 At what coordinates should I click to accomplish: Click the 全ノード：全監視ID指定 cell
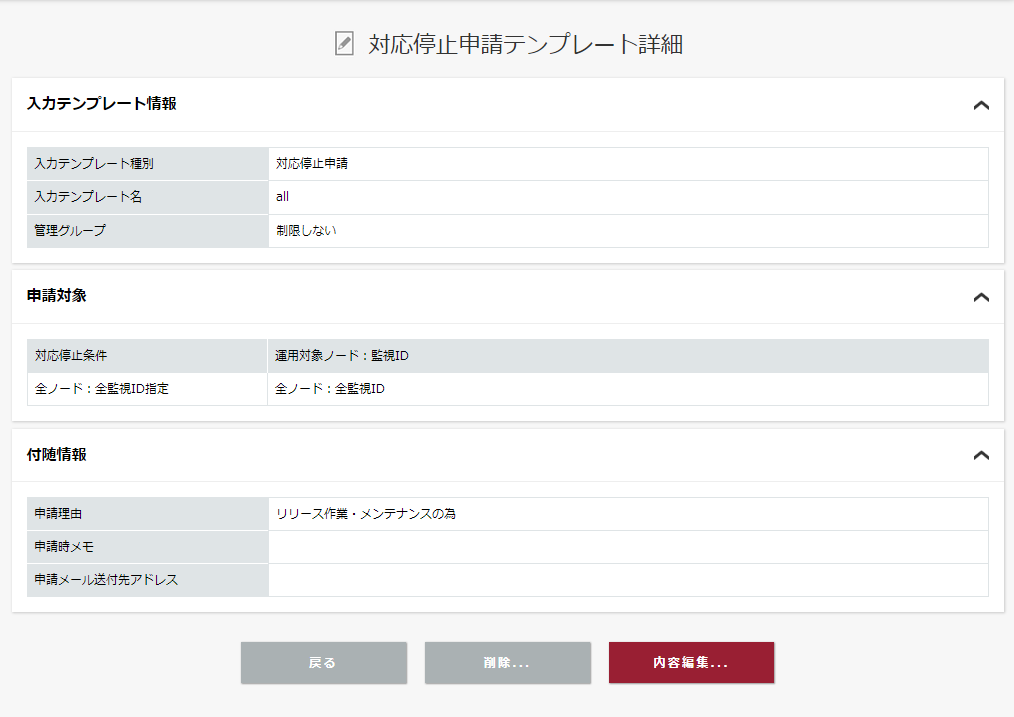point(147,389)
